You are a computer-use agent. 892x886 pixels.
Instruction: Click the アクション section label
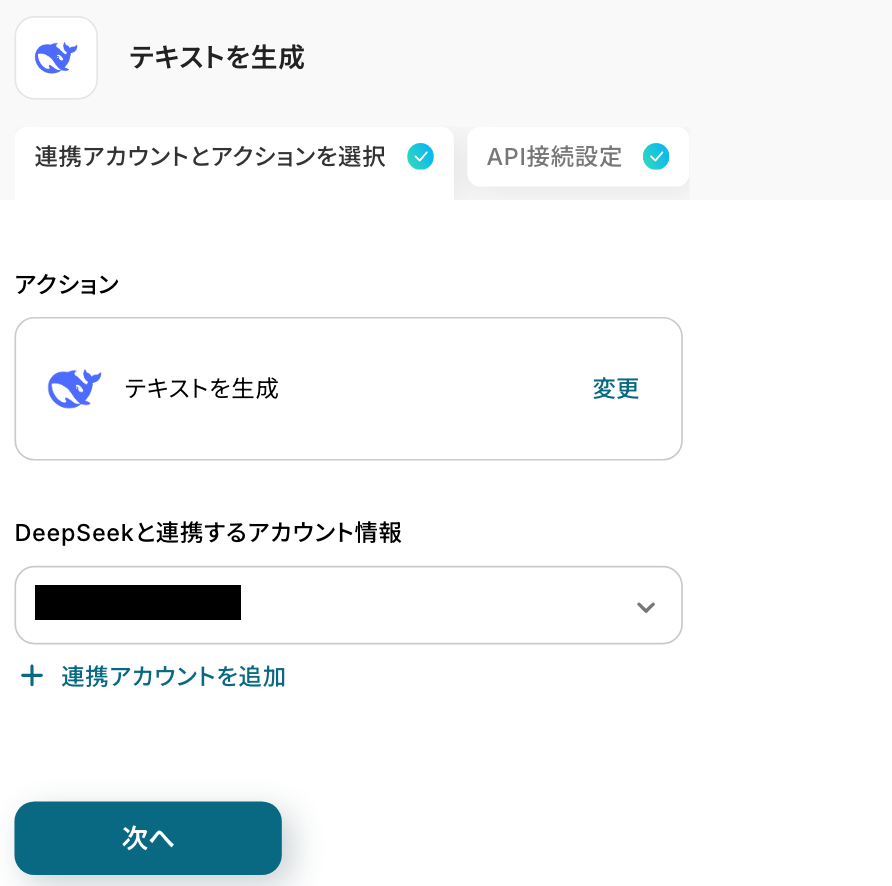(67, 285)
